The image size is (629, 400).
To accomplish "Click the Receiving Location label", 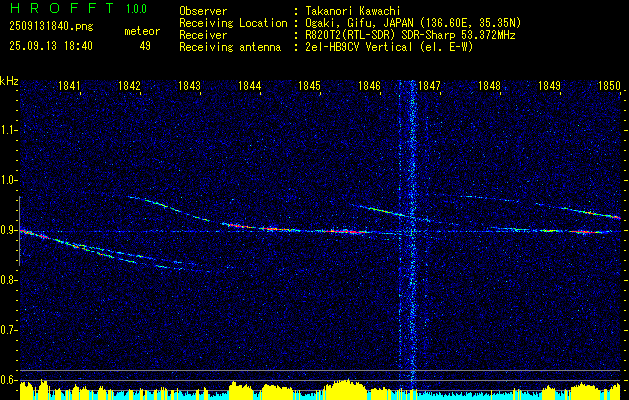I will (233, 23).
